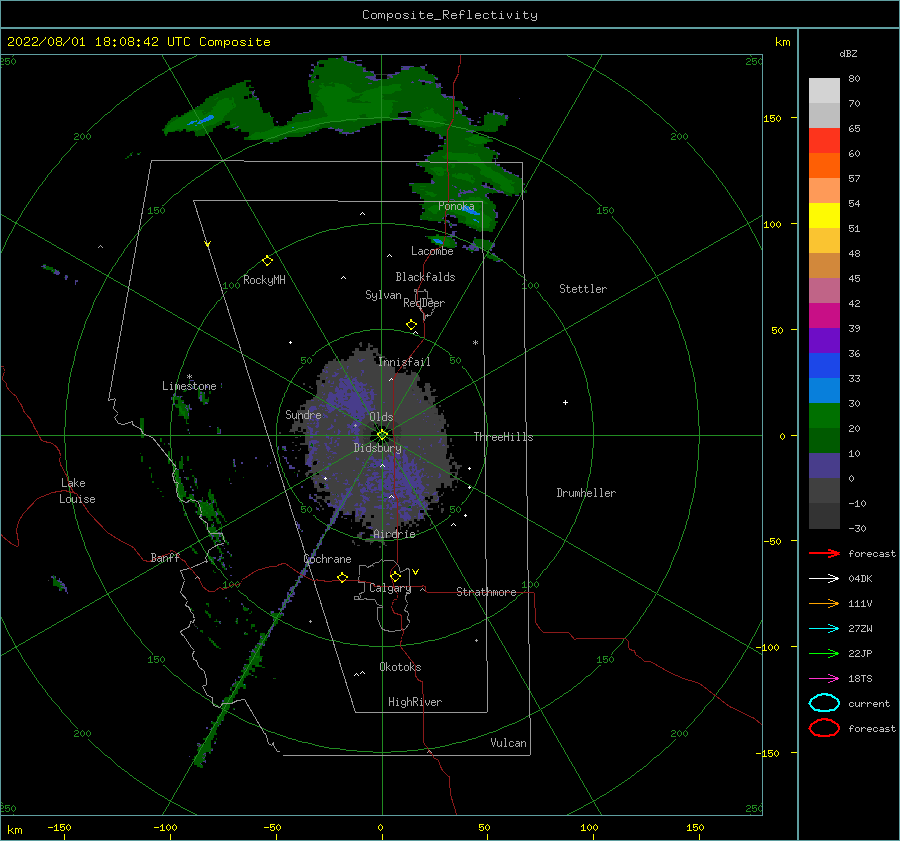Select the Okotoks label
Viewport: 900px width, 841px height.
point(400,667)
